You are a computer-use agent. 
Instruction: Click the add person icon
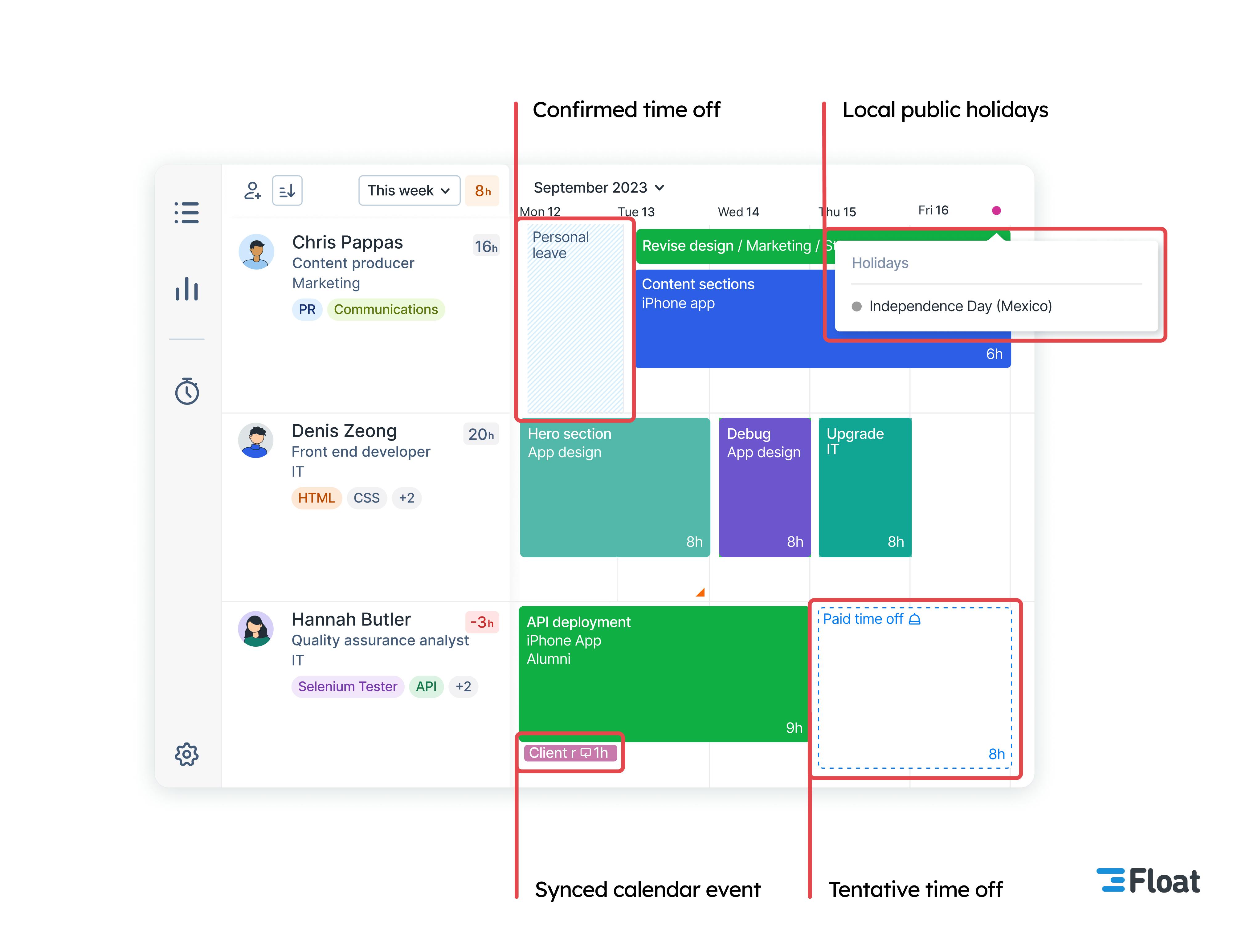click(x=252, y=190)
